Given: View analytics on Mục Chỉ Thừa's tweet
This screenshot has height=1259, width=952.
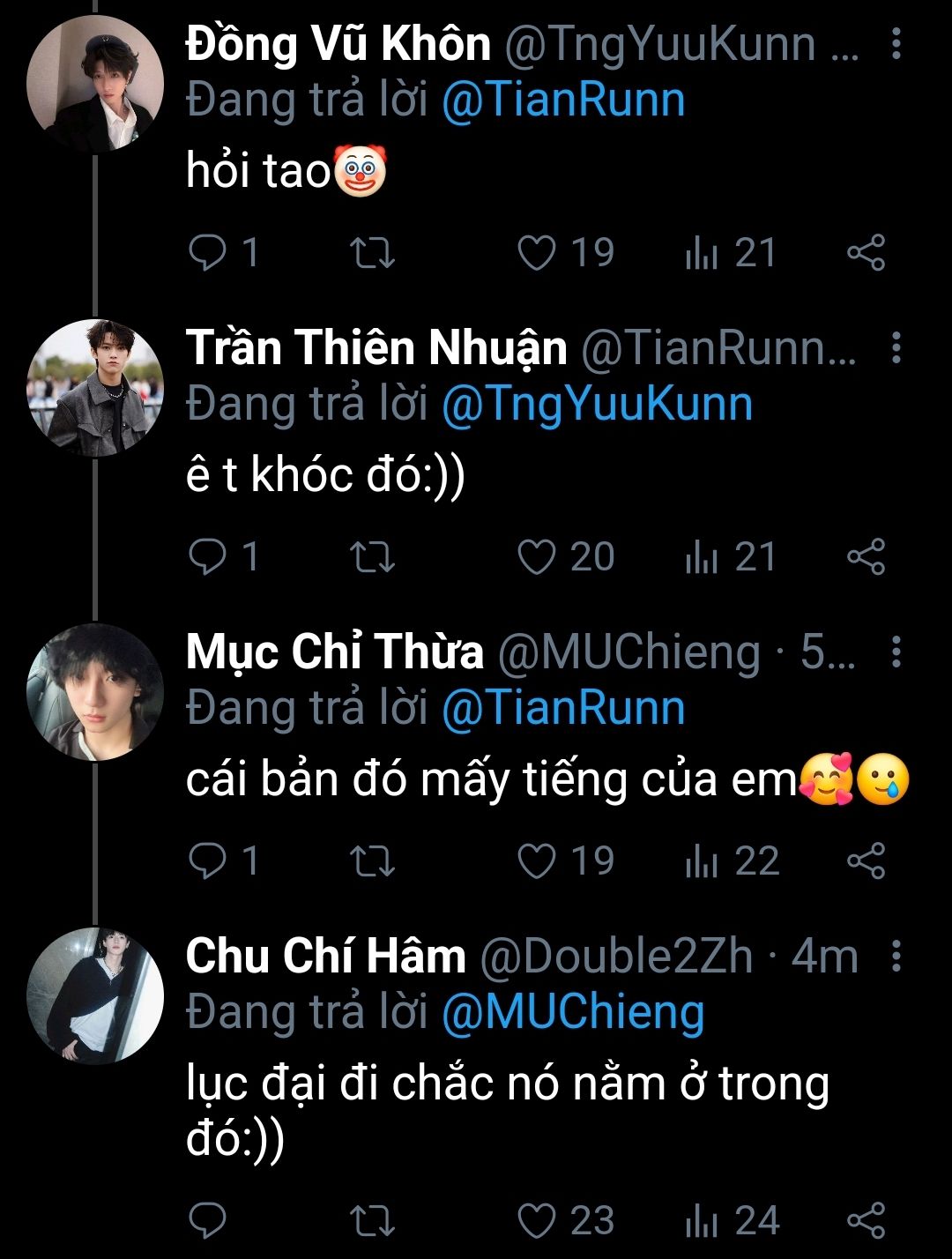Looking at the screenshot, I should (x=702, y=861).
